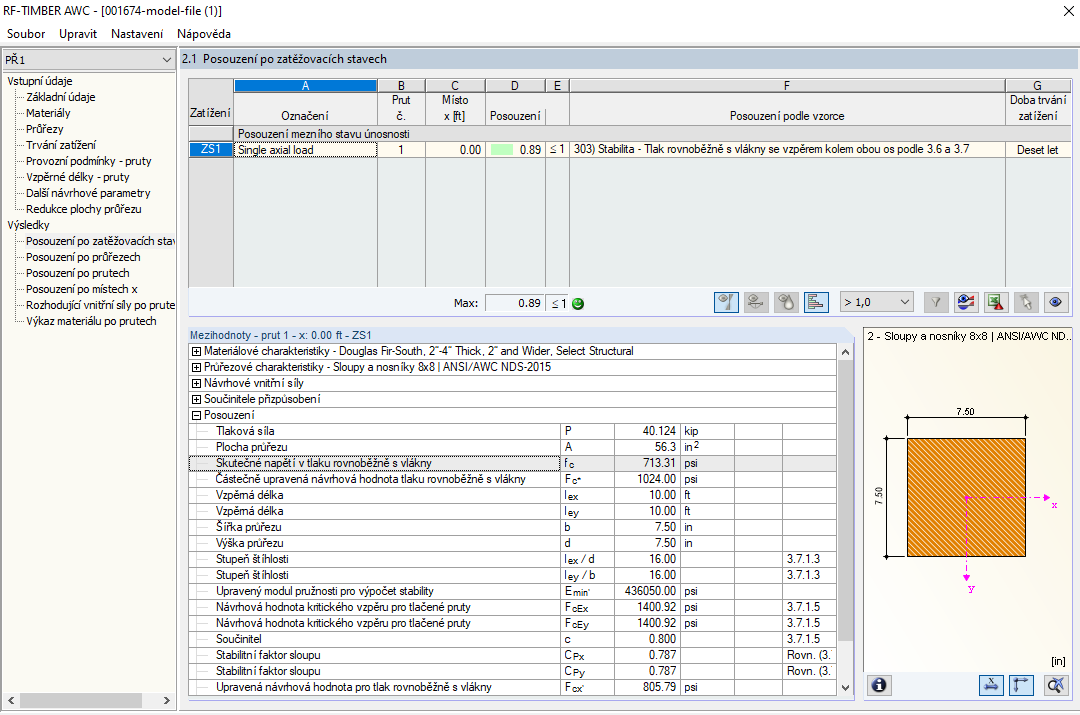Open cross-section info with the i button

click(879, 685)
